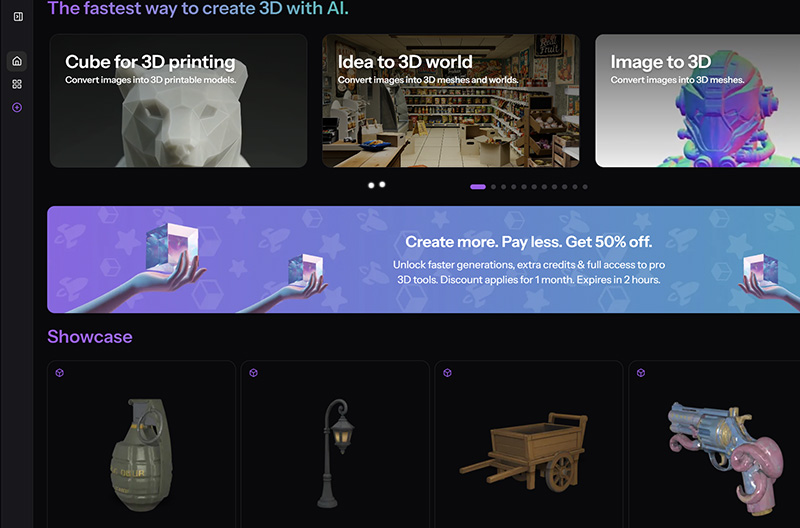The height and width of the screenshot is (528, 800).
Task: View the grenade model in Showcase
Action: click(x=141, y=450)
